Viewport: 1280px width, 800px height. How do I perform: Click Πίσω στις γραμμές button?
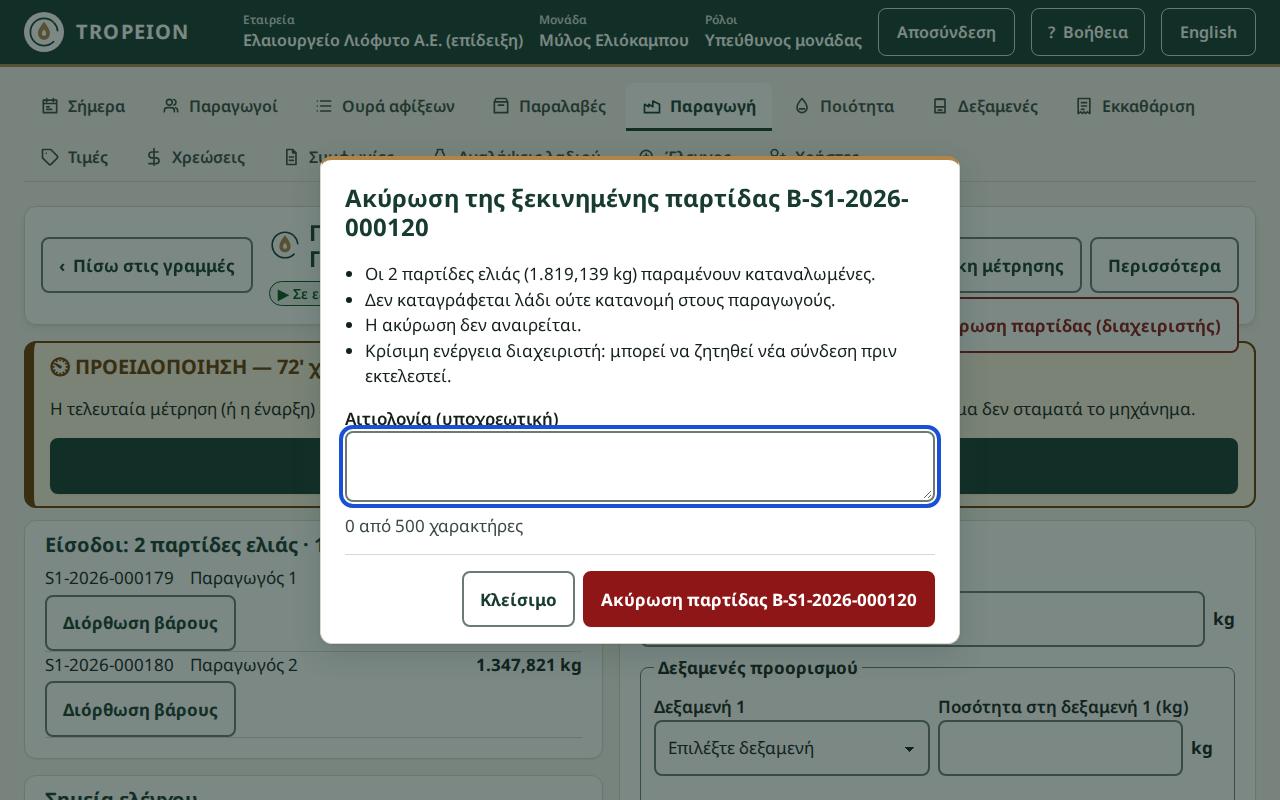[147, 266]
